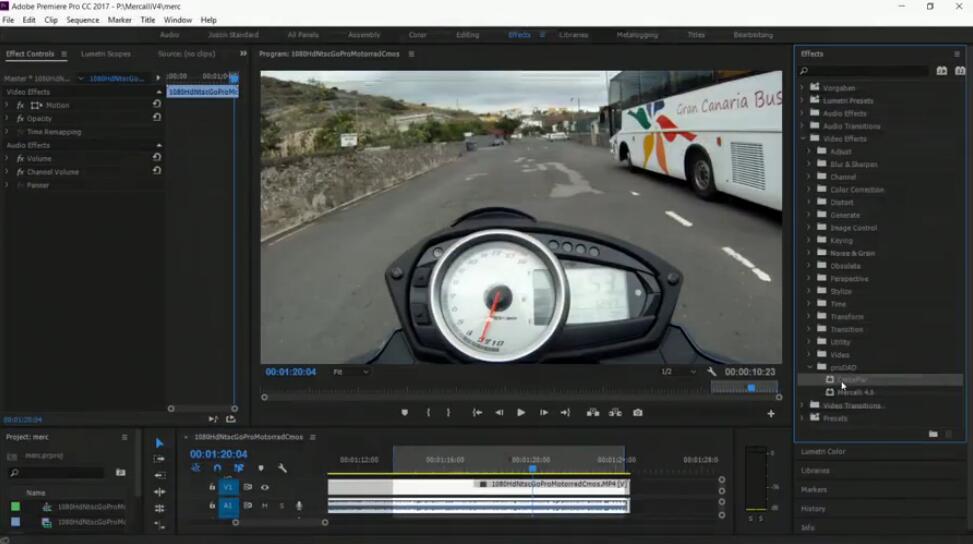Click the Export Frame camera icon
The width and height of the screenshot is (973, 544).
pos(638,412)
